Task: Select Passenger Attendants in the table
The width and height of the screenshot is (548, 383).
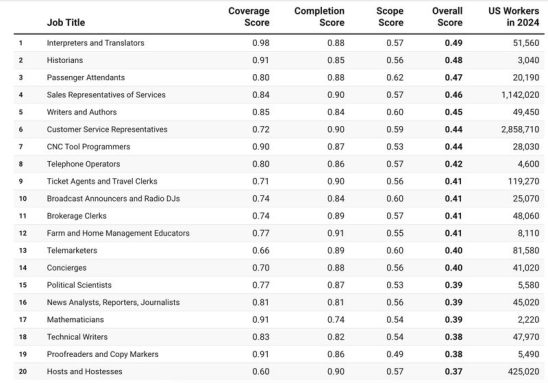Action: pyautogui.click(x=86, y=78)
